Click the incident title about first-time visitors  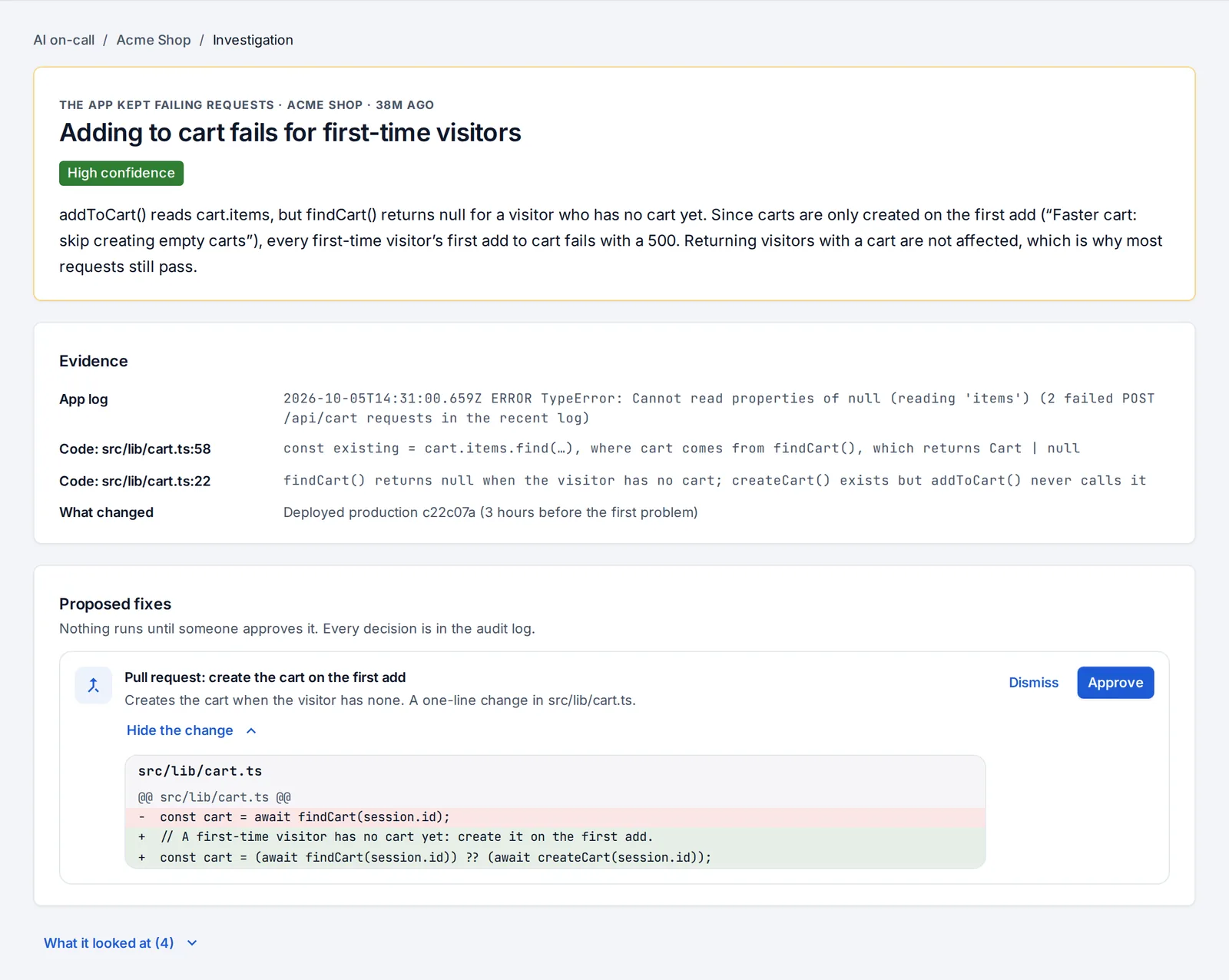pyautogui.click(x=290, y=133)
